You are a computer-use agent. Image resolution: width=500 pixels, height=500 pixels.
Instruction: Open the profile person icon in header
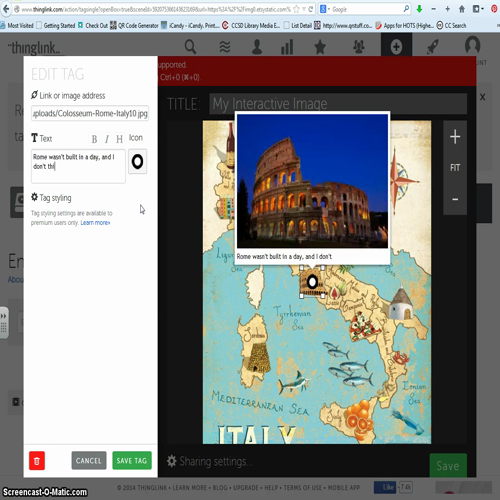257,47
